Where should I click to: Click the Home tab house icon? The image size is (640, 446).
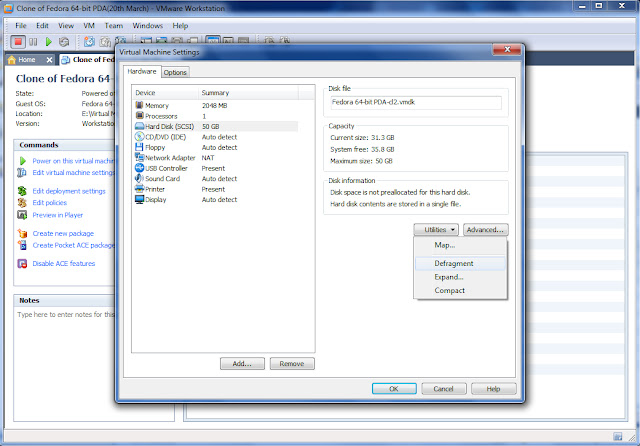12,60
